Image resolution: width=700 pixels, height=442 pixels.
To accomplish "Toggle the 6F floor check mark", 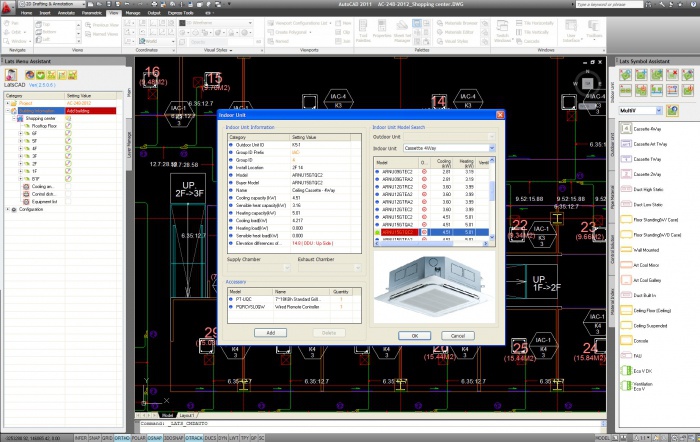I will pyautogui.click(x=68, y=133).
